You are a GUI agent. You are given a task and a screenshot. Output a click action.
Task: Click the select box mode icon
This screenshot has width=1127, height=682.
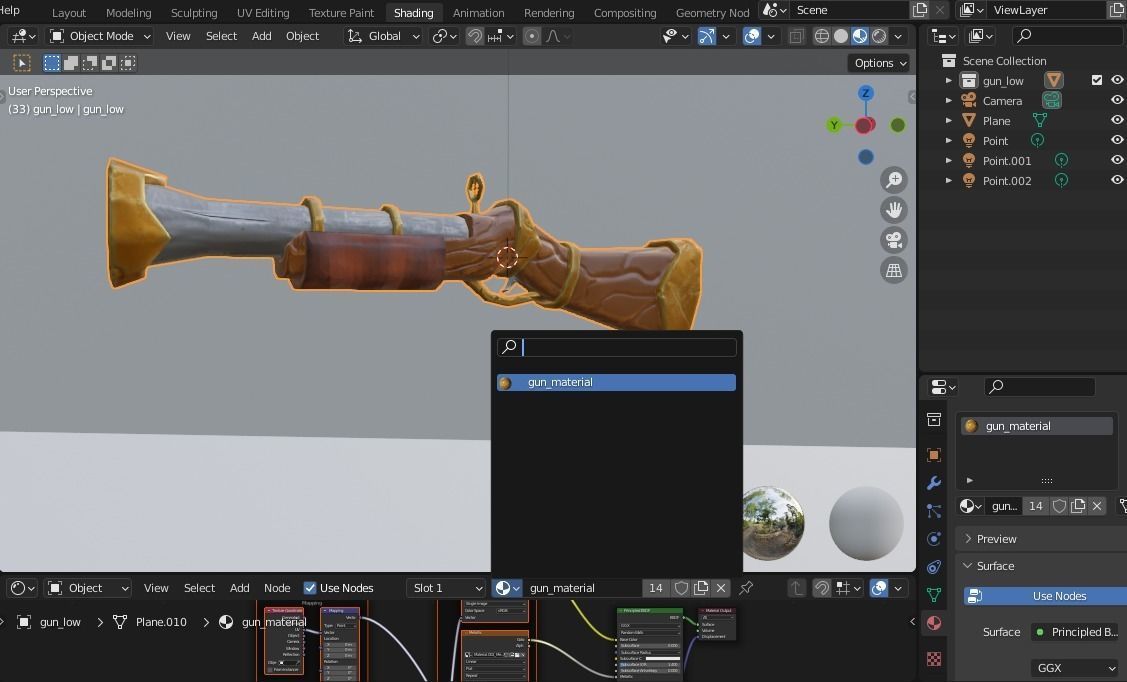52,63
